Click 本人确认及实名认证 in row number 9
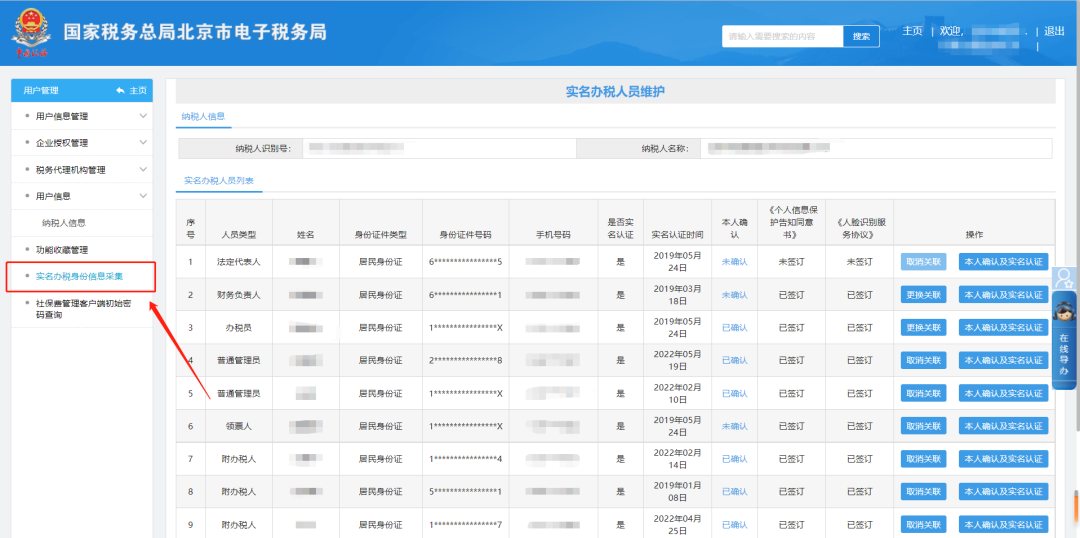The height and width of the screenshot is (538, 1080). pyautogui.click(x=1004, y=524)
